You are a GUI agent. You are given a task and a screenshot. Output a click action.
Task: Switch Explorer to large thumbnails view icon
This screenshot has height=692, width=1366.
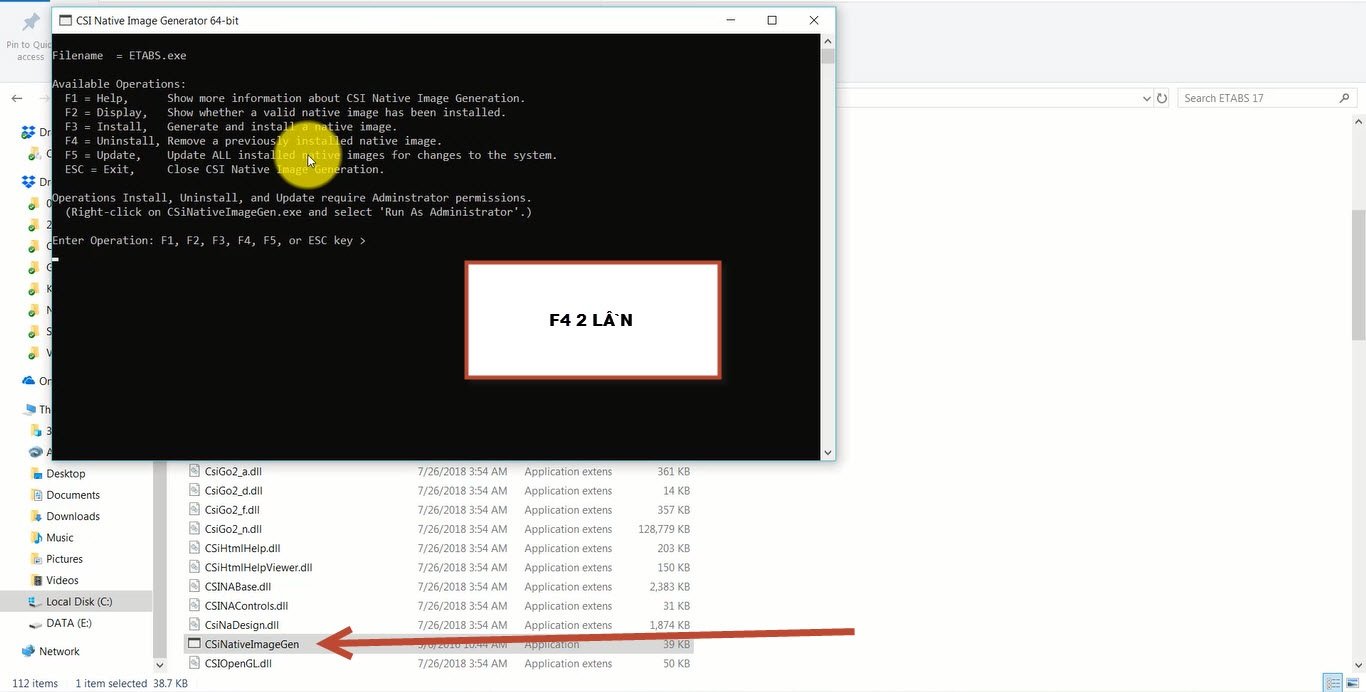click(1351, 683)
